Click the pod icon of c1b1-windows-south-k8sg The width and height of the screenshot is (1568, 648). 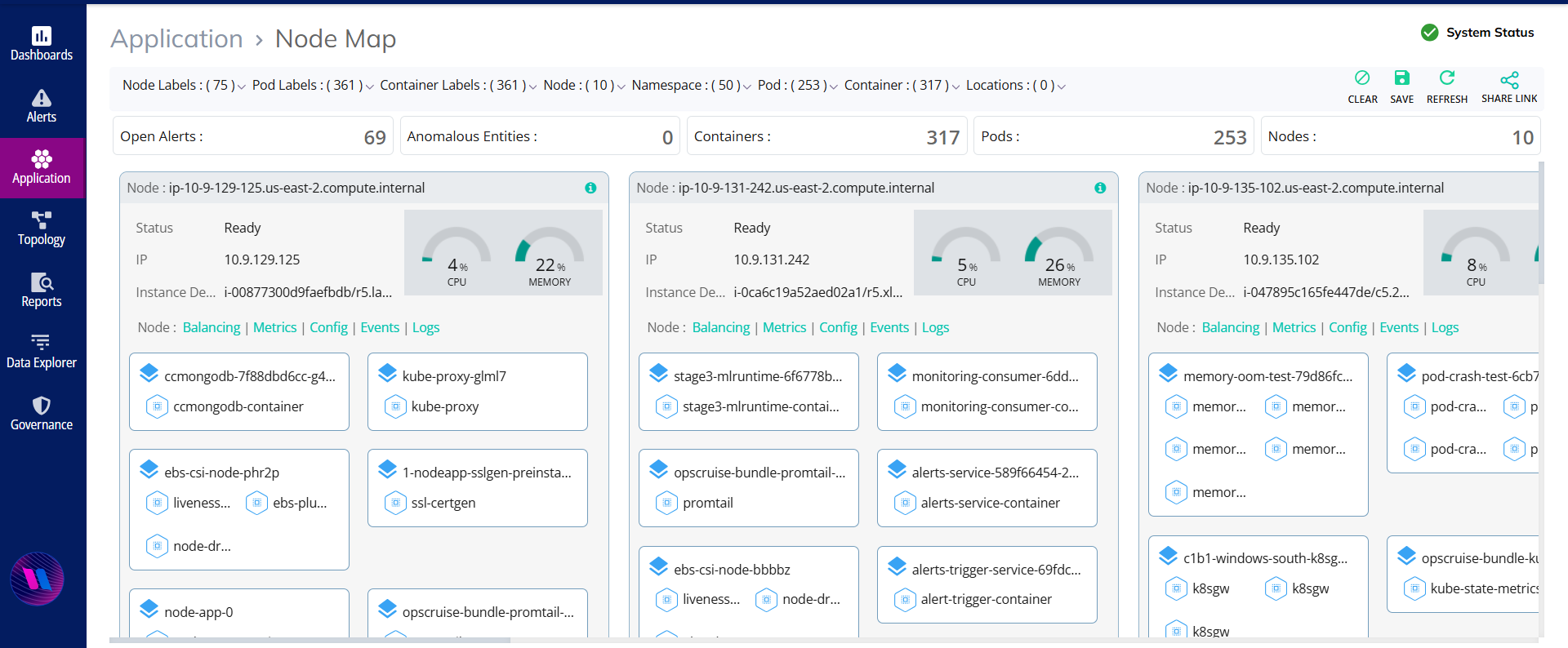point(1168,556)
